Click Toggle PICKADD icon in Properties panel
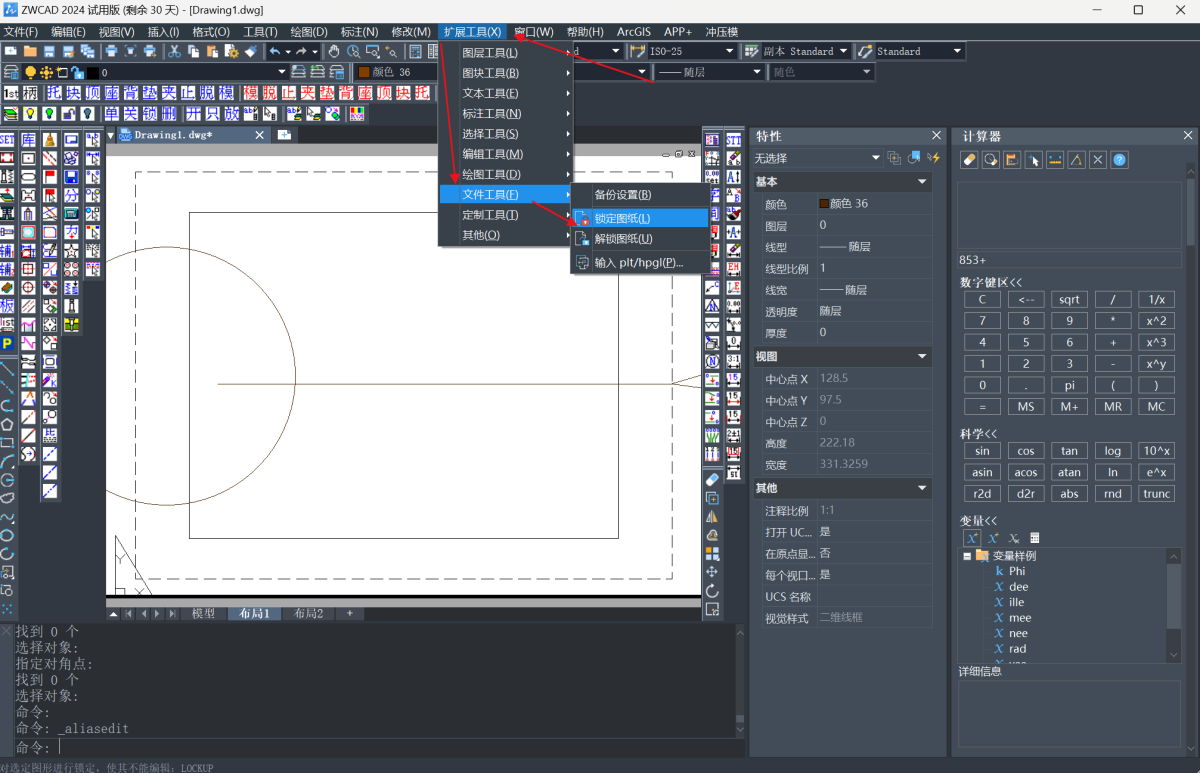Screen dimensions: 1200x773 [893, 158]
